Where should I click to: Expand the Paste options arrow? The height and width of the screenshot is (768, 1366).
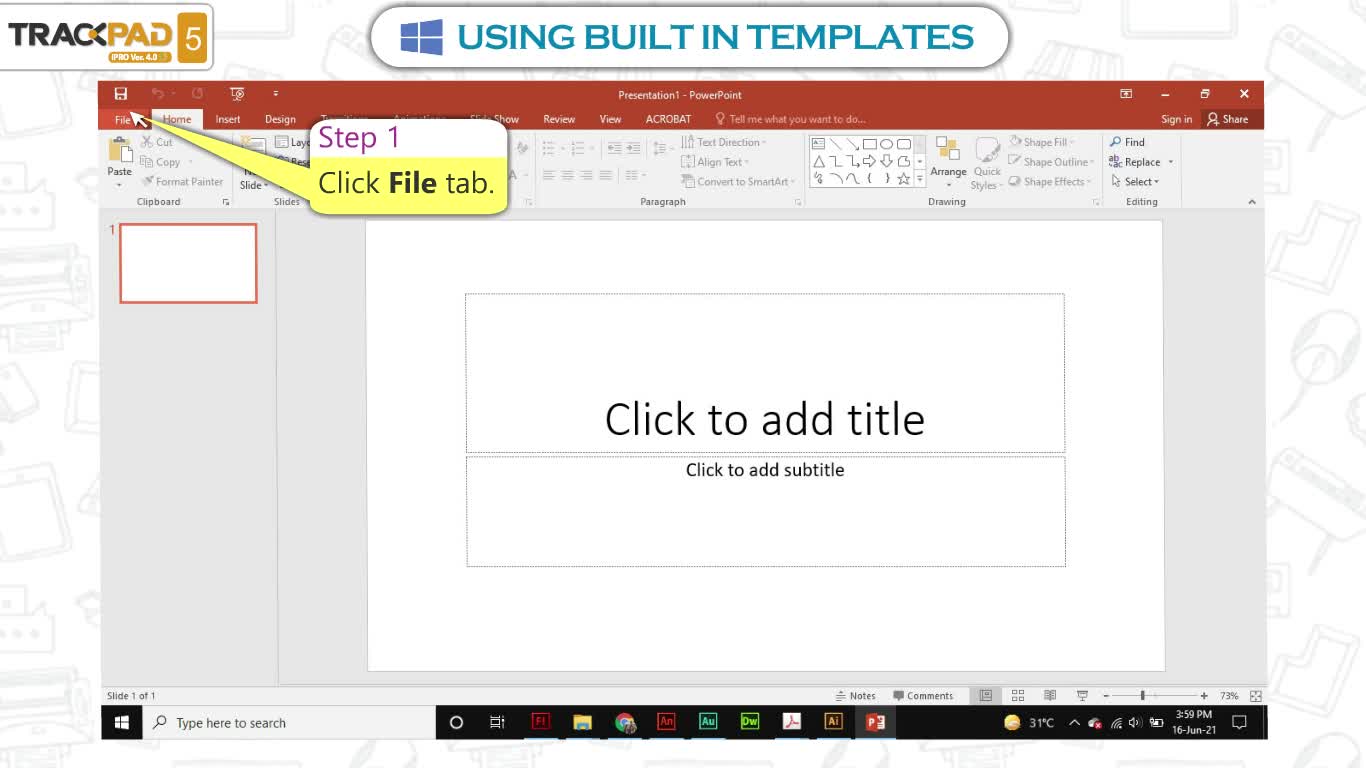pyautogui.click(x=119, y=184)
